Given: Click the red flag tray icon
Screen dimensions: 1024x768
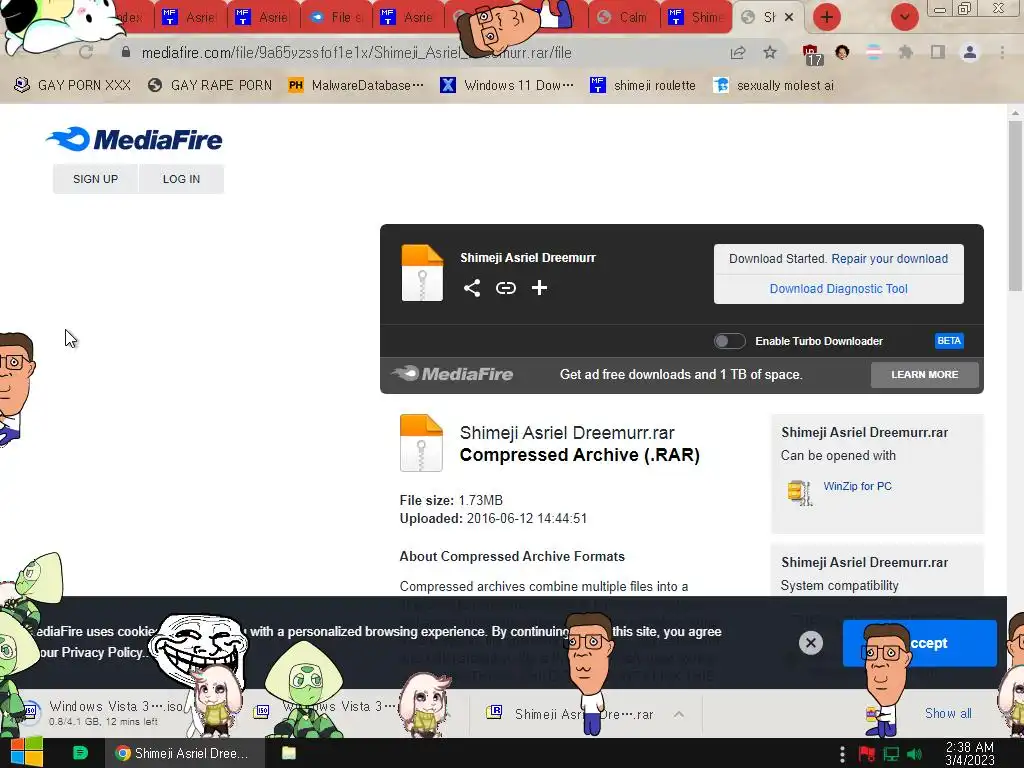Looking at the screenshot, I should tap(867, 754).
